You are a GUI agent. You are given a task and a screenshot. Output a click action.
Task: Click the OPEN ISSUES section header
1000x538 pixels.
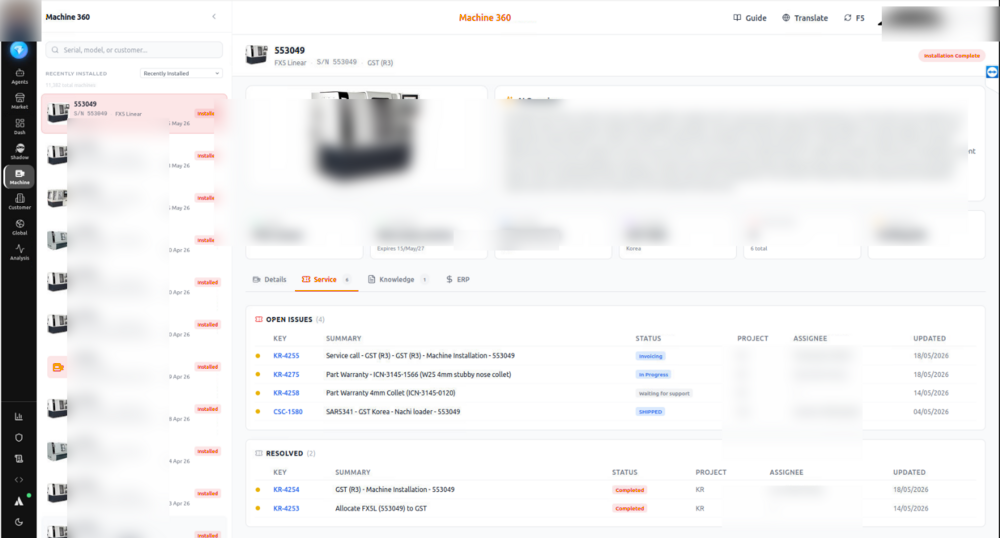[x=290, y=319]
